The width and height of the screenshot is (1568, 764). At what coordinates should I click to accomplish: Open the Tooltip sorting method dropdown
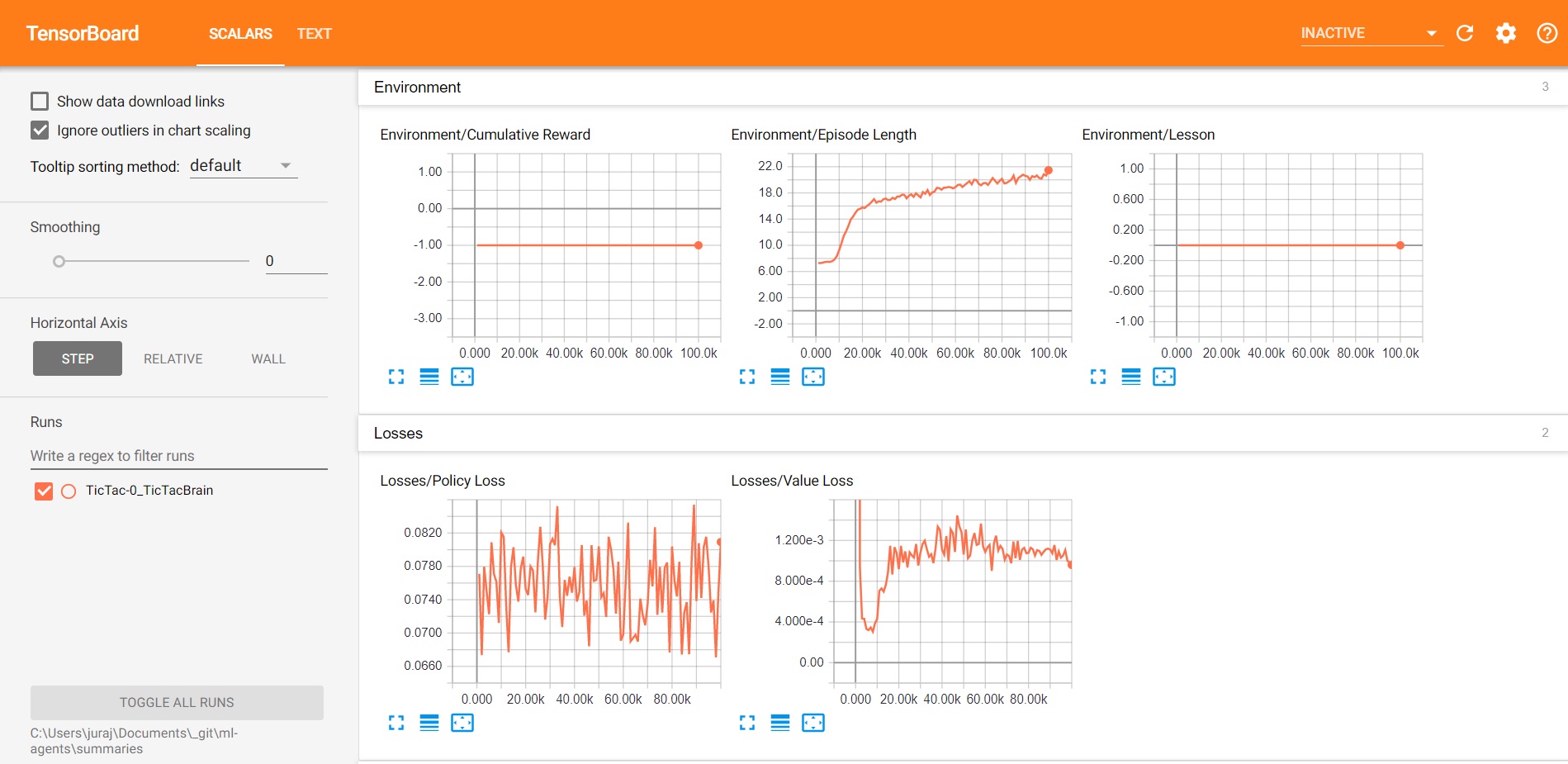pos(243,166)
